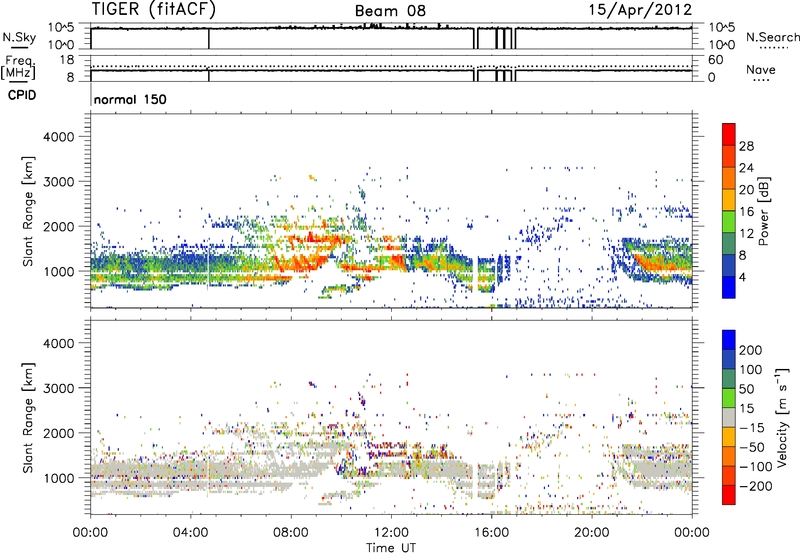
Task: Click the yellow 16–20 dB Power color bar segment
Action: tap(729, 199)
